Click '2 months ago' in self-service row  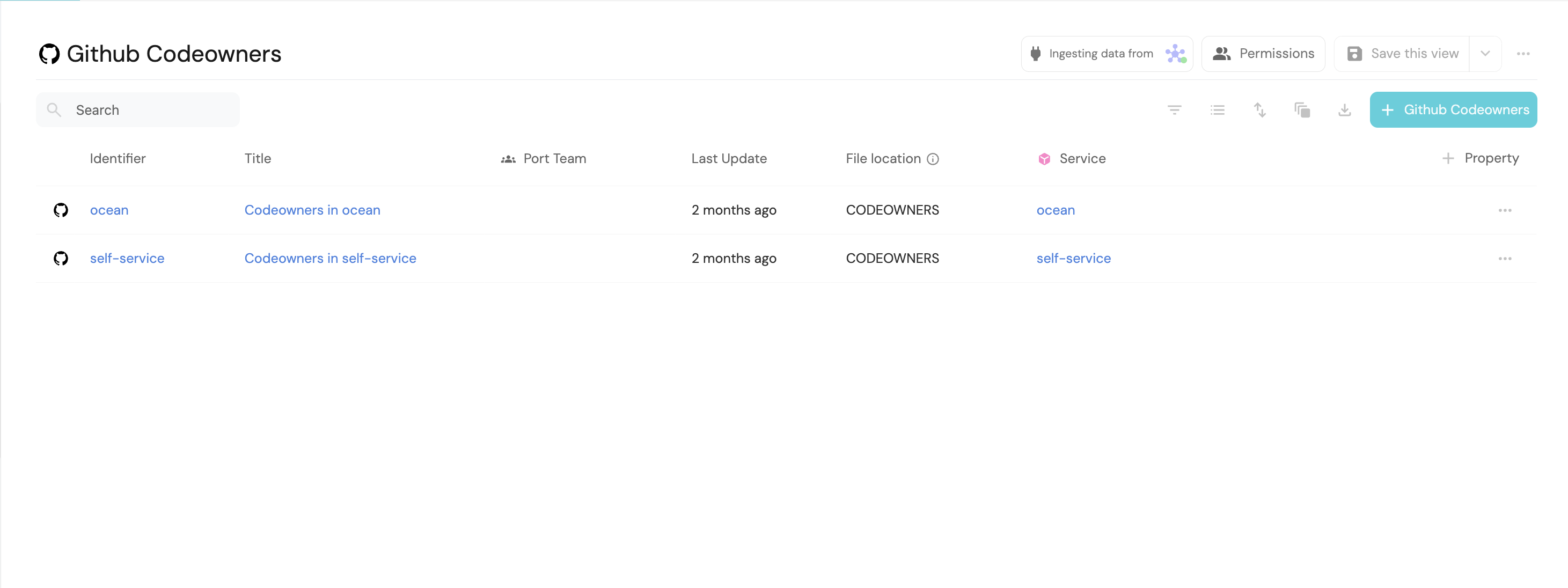point(734,258)
